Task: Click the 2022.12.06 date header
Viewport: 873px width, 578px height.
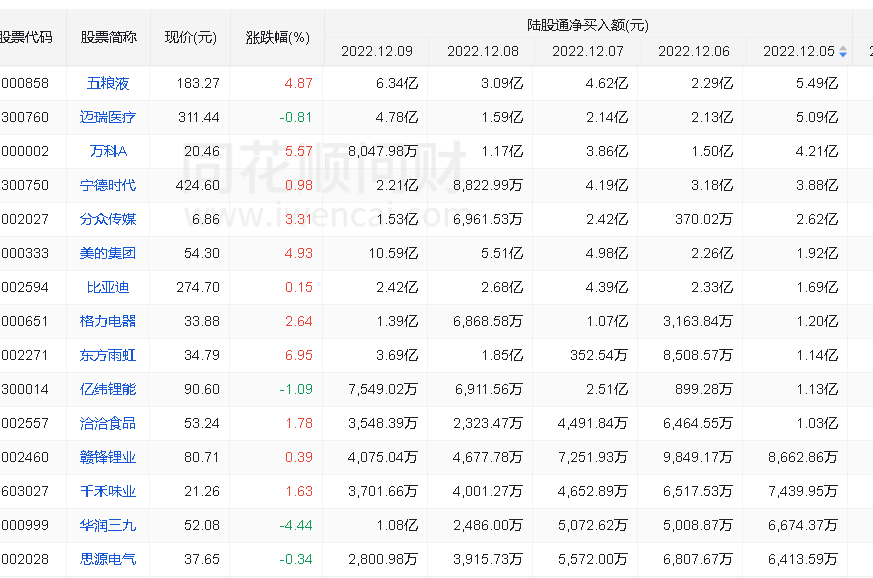Action: tap(694, 51)
